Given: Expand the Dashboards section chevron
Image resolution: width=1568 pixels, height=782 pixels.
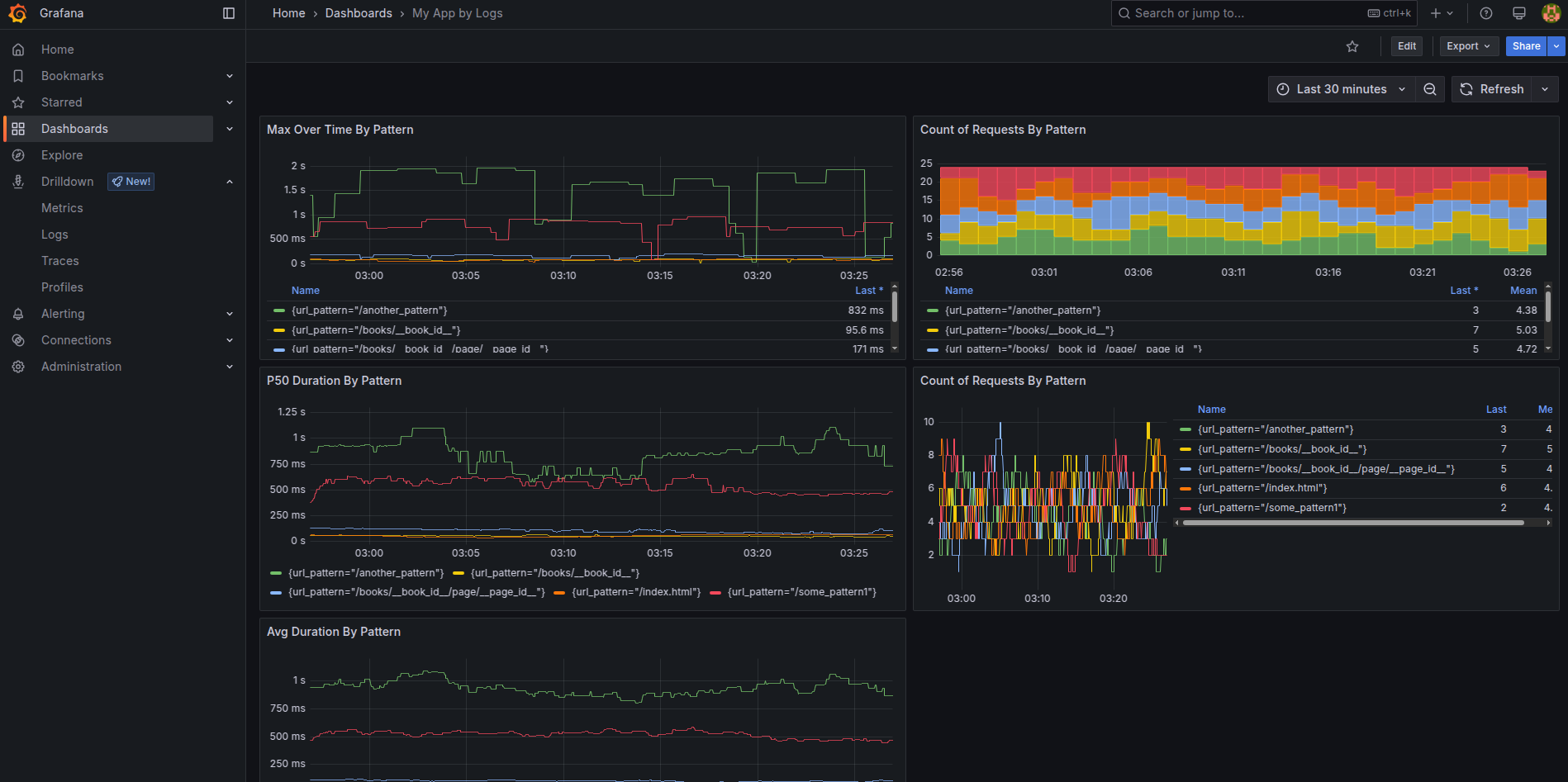Looking at the screenshot, I should (230, 129).
